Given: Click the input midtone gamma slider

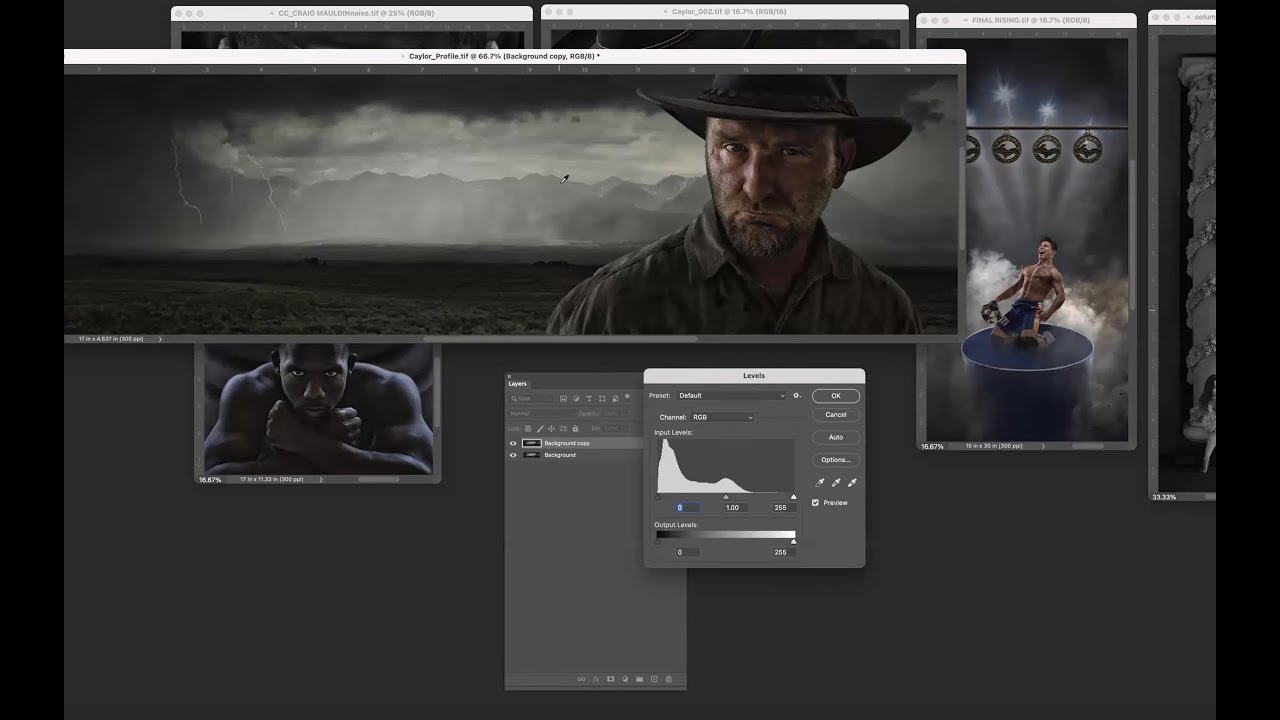Looking at the screenshot, I should 726,497.
